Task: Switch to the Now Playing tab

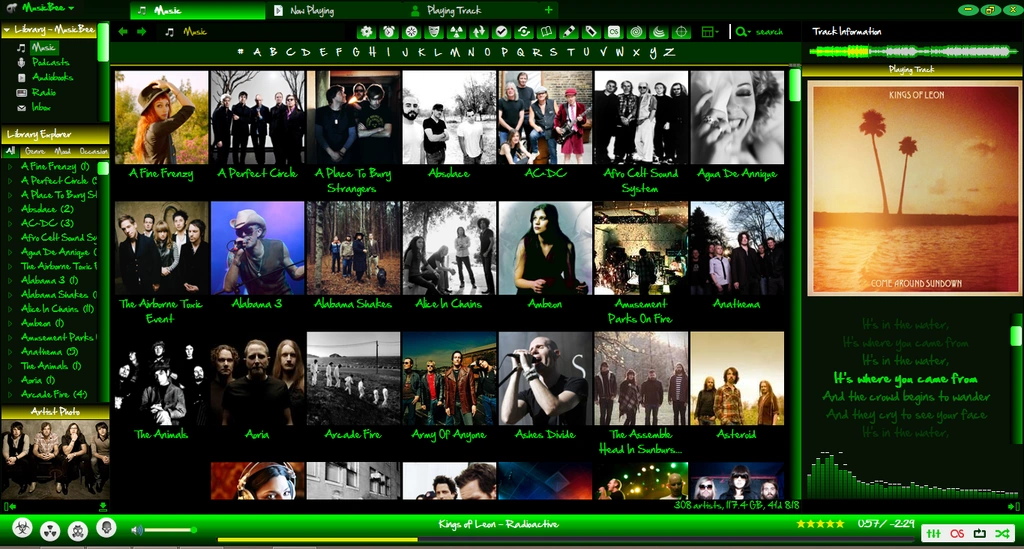Action: click(312, 10)
